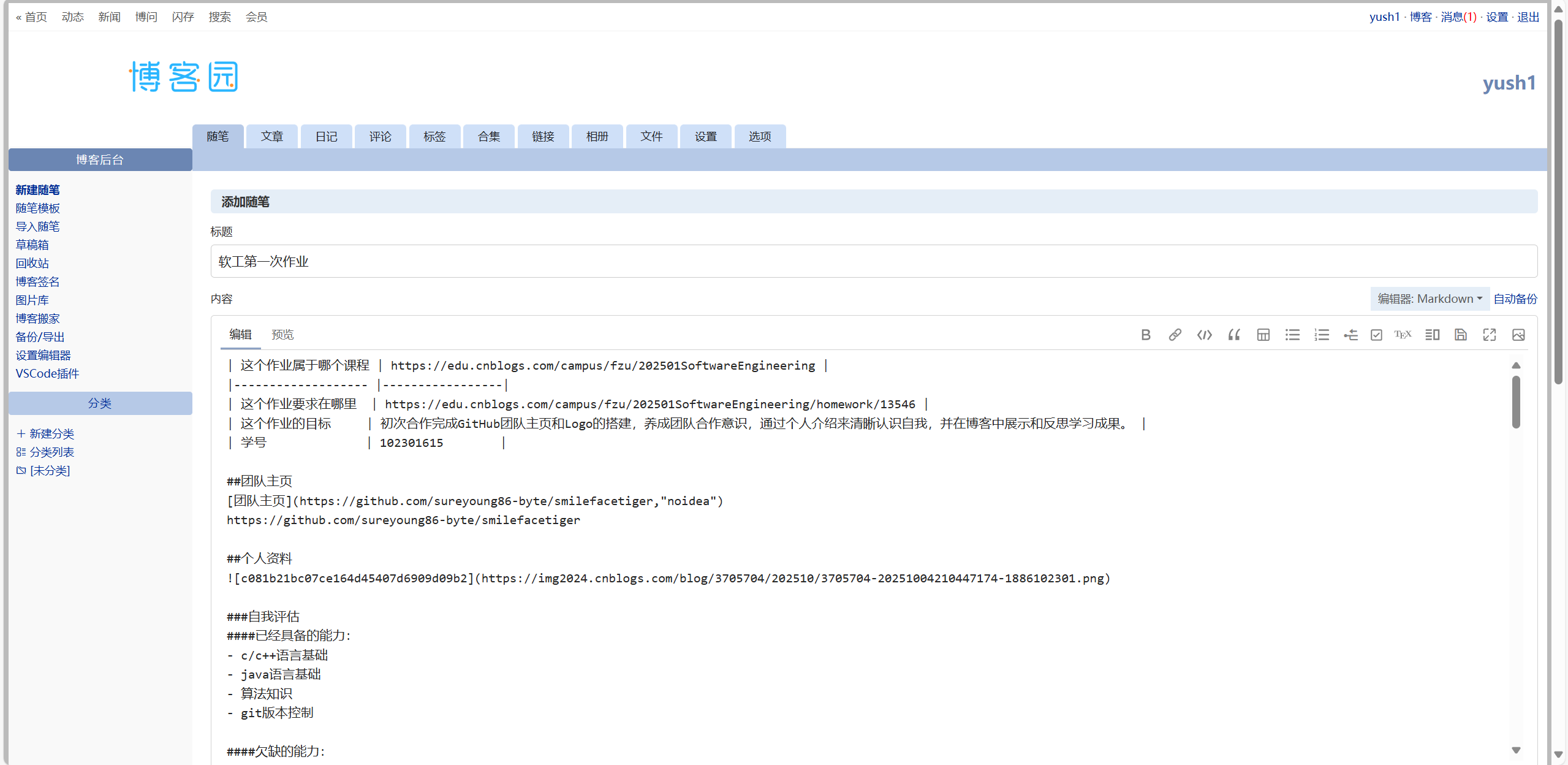
Task: Enter fullscreen editor mode
Action: click(1490, 335)
